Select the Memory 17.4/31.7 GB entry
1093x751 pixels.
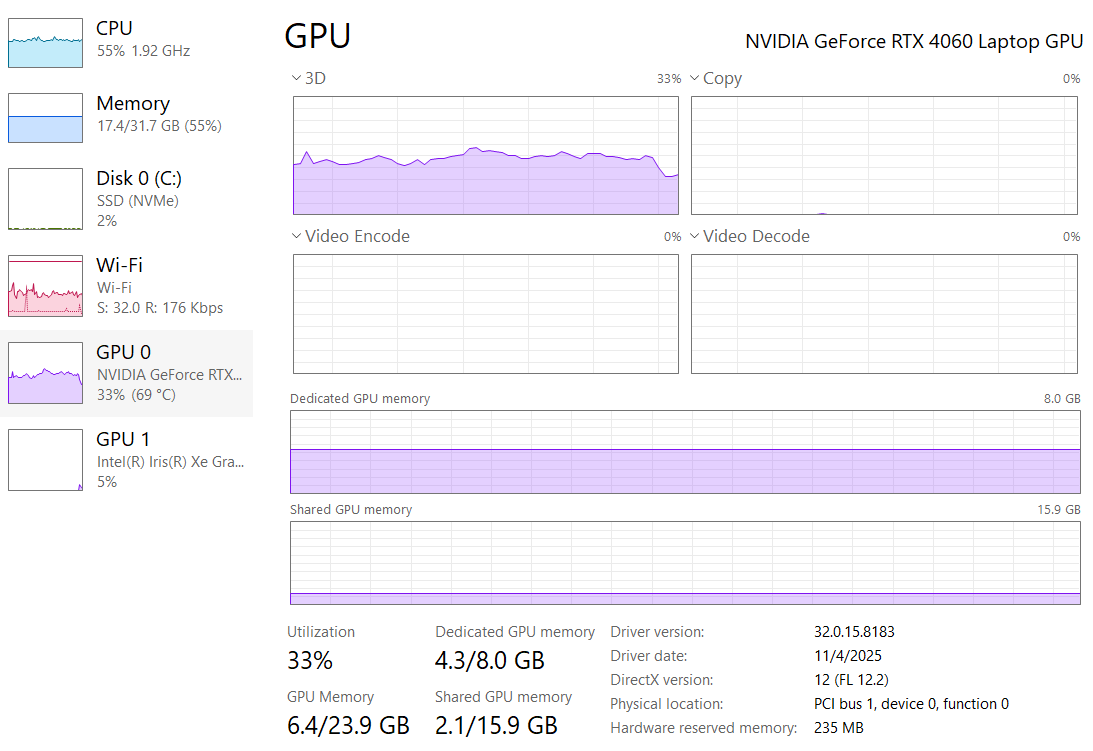coord(158,126)
